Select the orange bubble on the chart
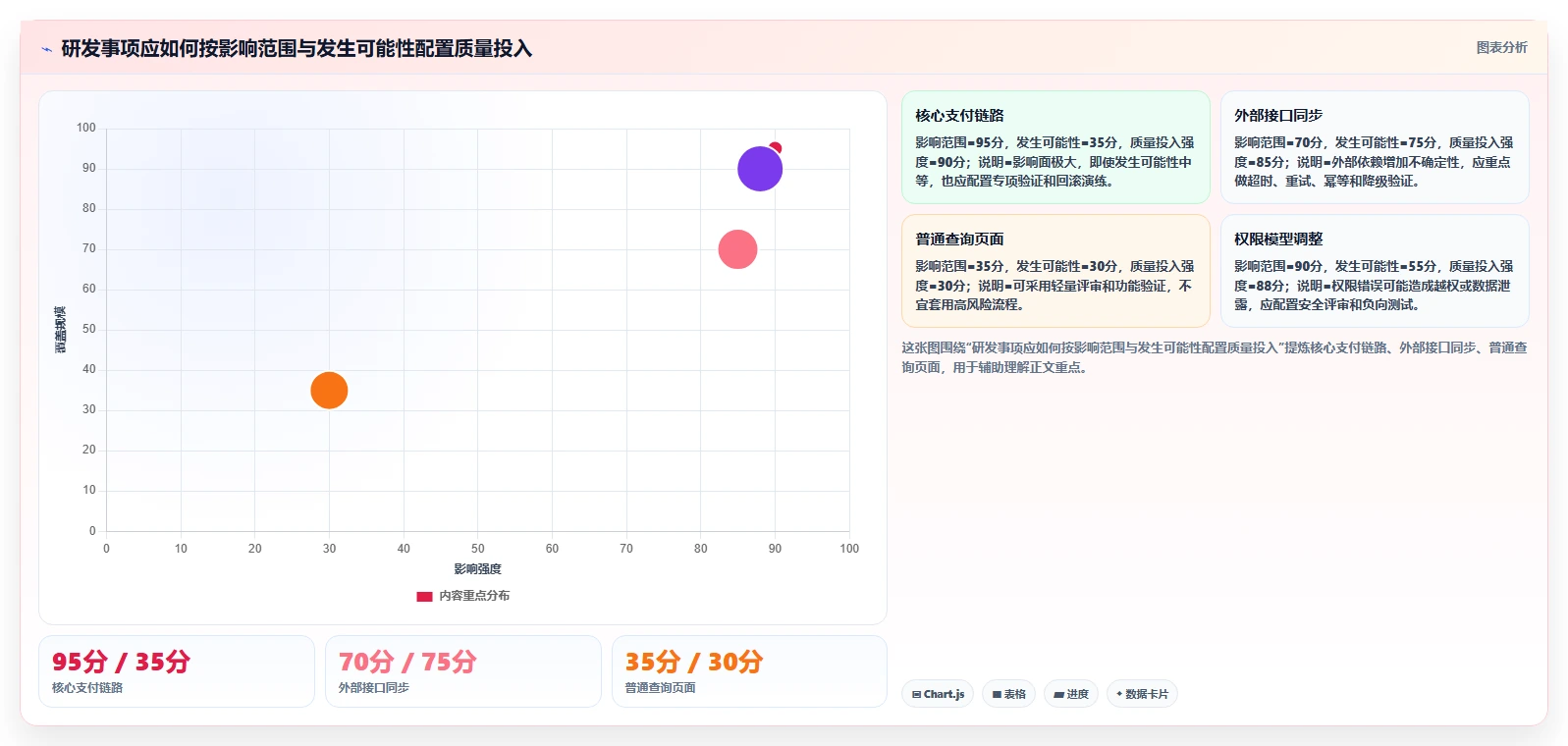The width and height of the screenshot is (1568, 746). [x=329, y=391]
